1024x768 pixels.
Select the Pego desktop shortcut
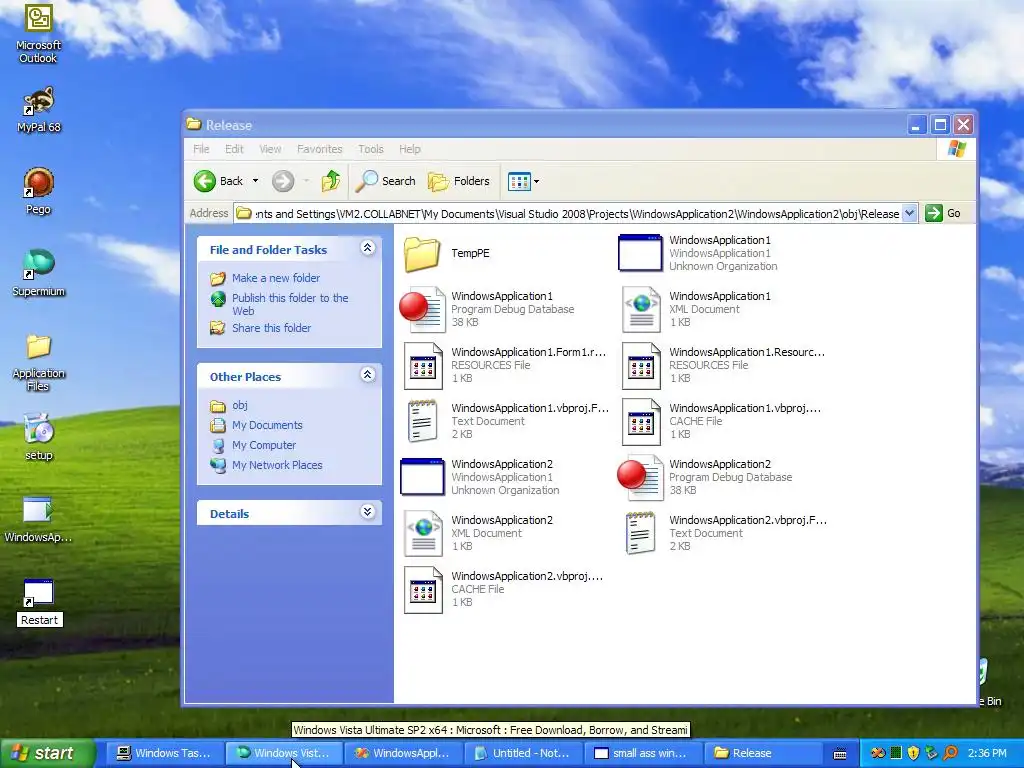click(38, 191)
